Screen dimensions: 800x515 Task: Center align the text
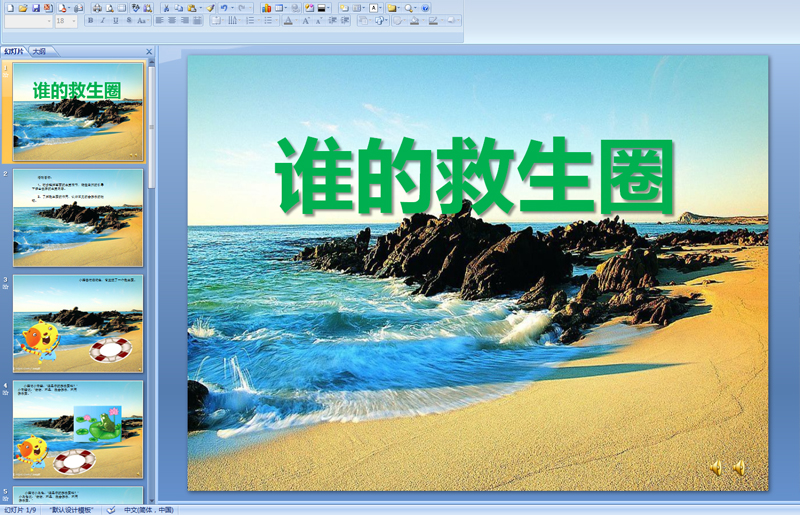click(172, 20)
